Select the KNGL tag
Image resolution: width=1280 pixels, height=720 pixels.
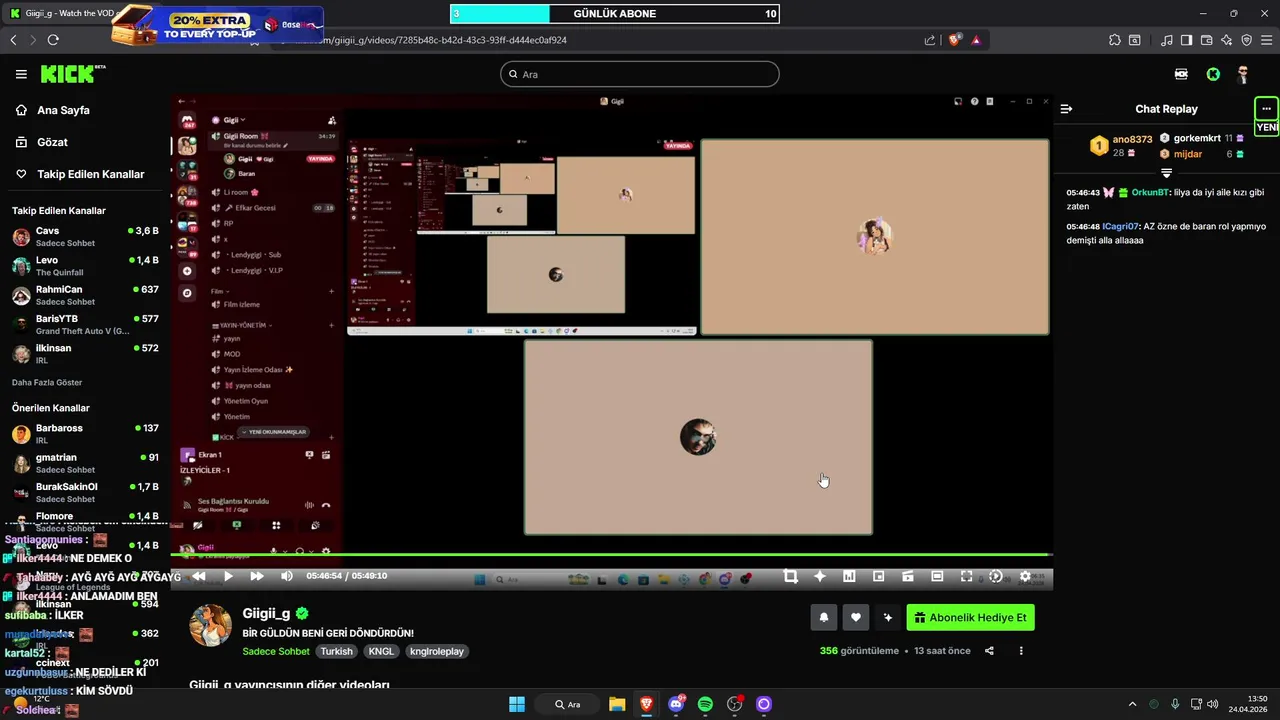tap(381, 651)
